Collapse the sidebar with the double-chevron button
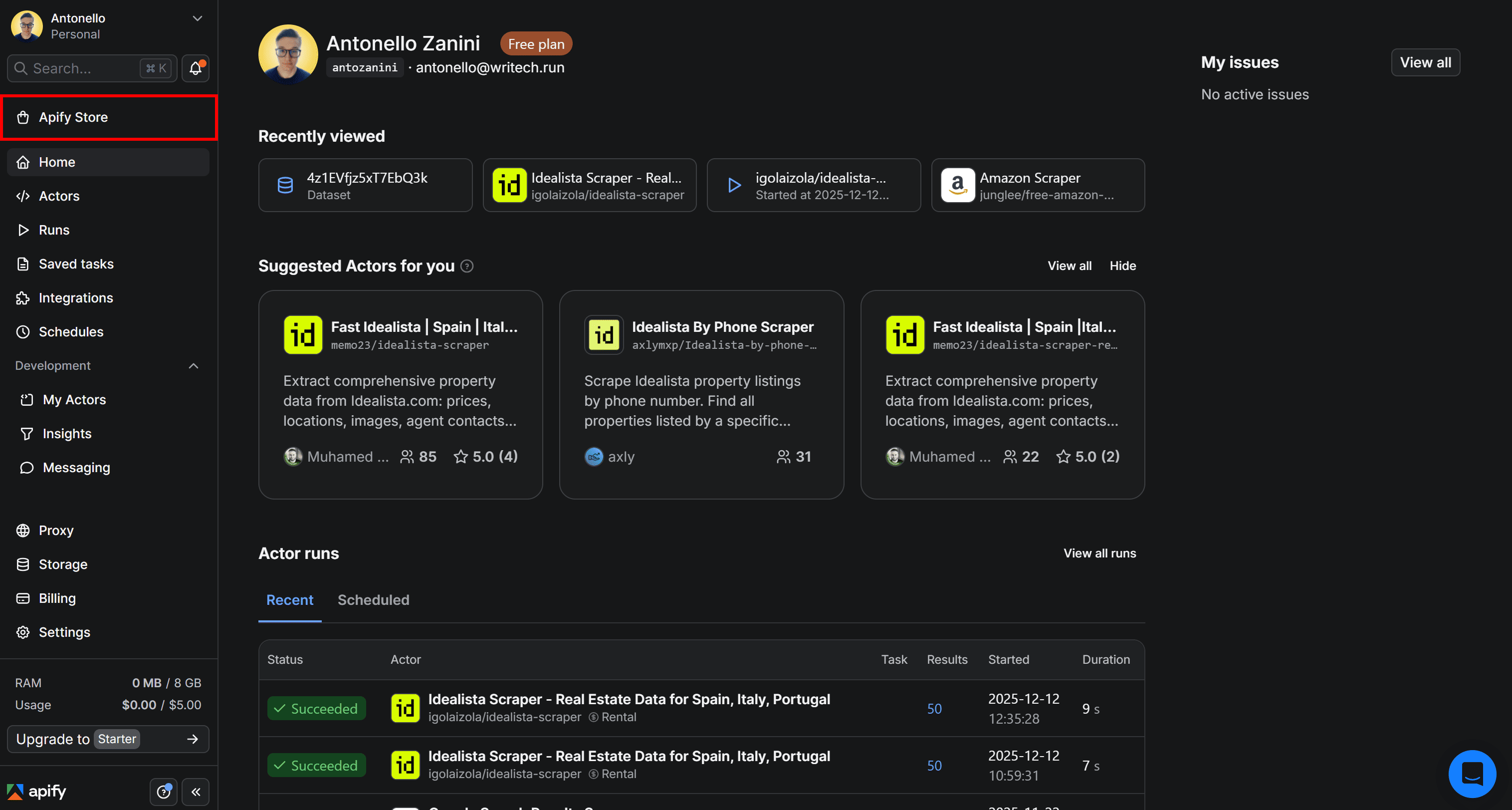This screenshot has height=810, width=1512. [196, 792]
